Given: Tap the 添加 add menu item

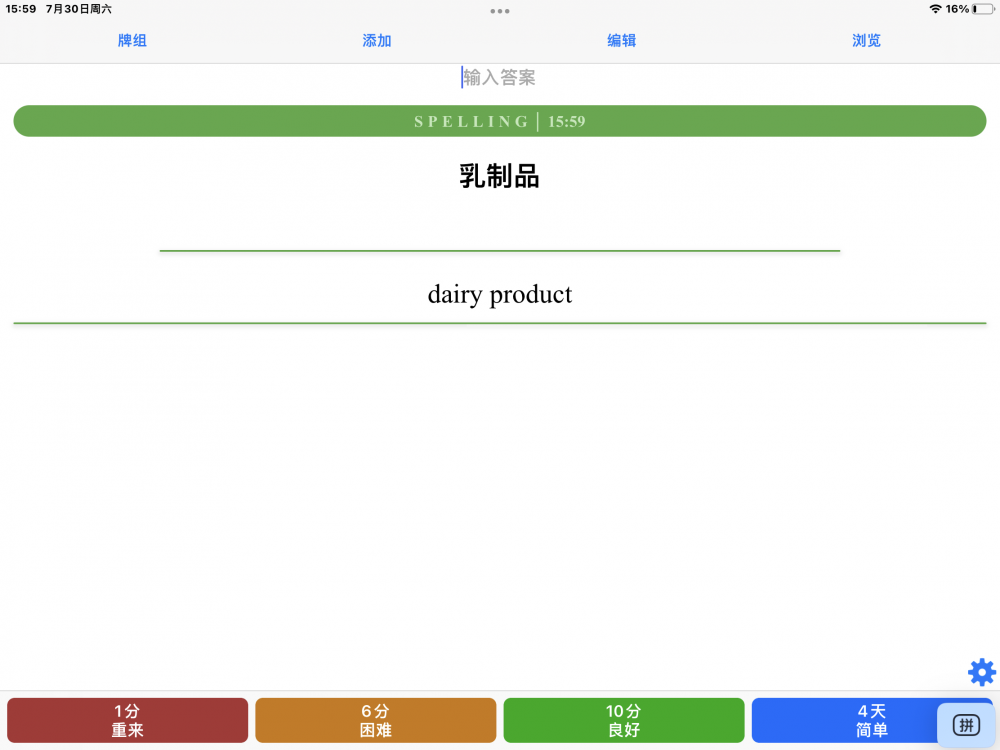Looking at the screenshot, I should [x=376, y=40].
